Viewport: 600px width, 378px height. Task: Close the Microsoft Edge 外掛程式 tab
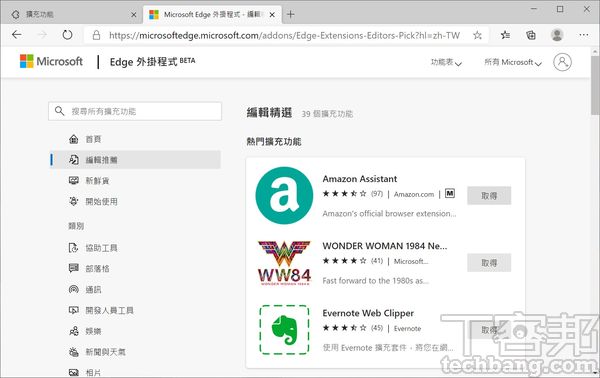(272, 15)
